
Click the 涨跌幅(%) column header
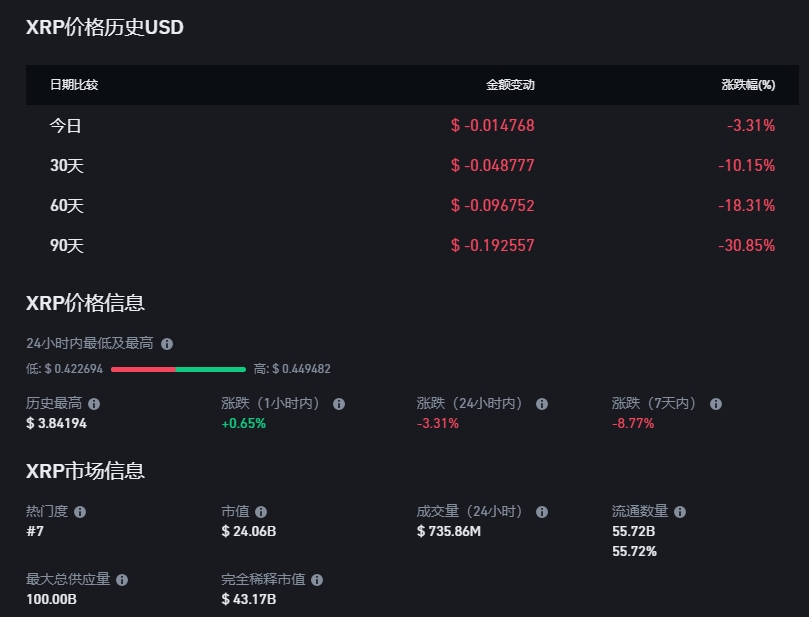point(748,85)
